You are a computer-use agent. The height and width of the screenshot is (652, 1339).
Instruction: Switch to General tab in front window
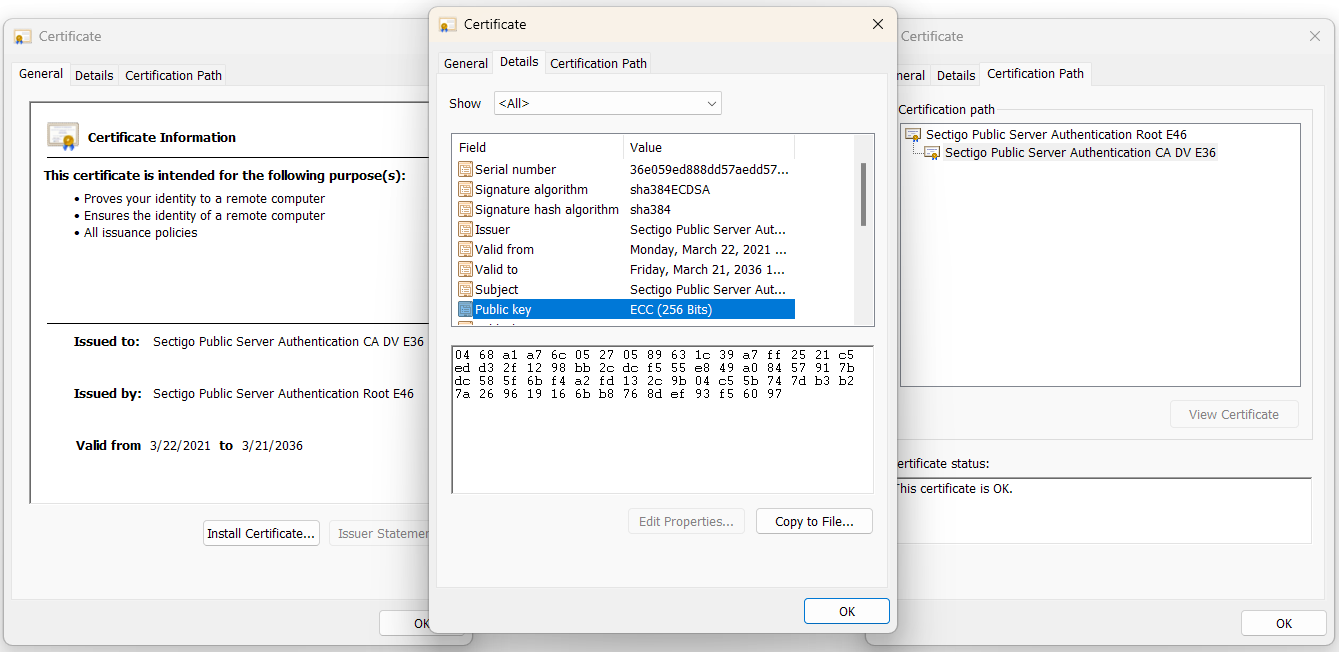click(466, 63)
